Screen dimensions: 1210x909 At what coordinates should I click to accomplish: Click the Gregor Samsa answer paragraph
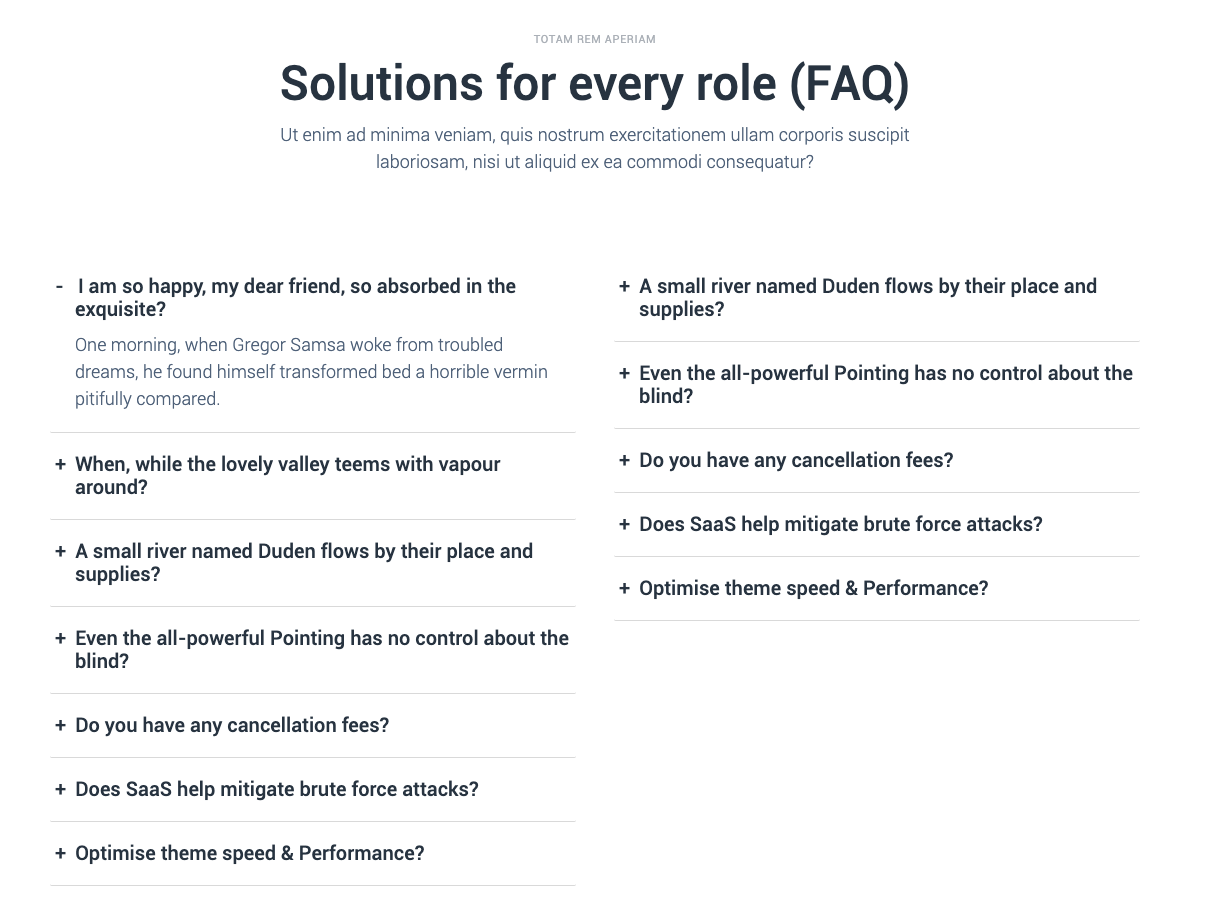[312, 372]
